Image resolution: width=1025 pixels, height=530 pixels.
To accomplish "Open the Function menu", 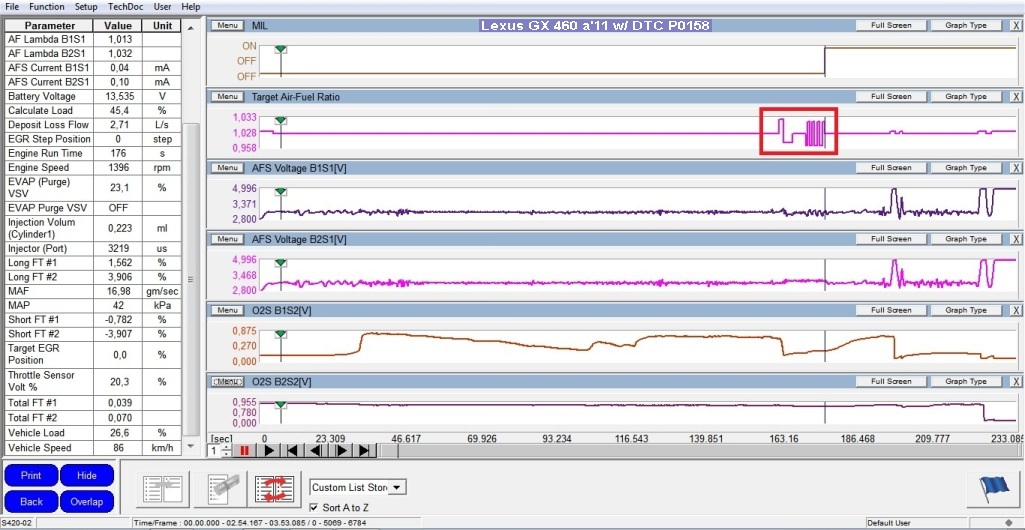I will (x=46, y=6).
